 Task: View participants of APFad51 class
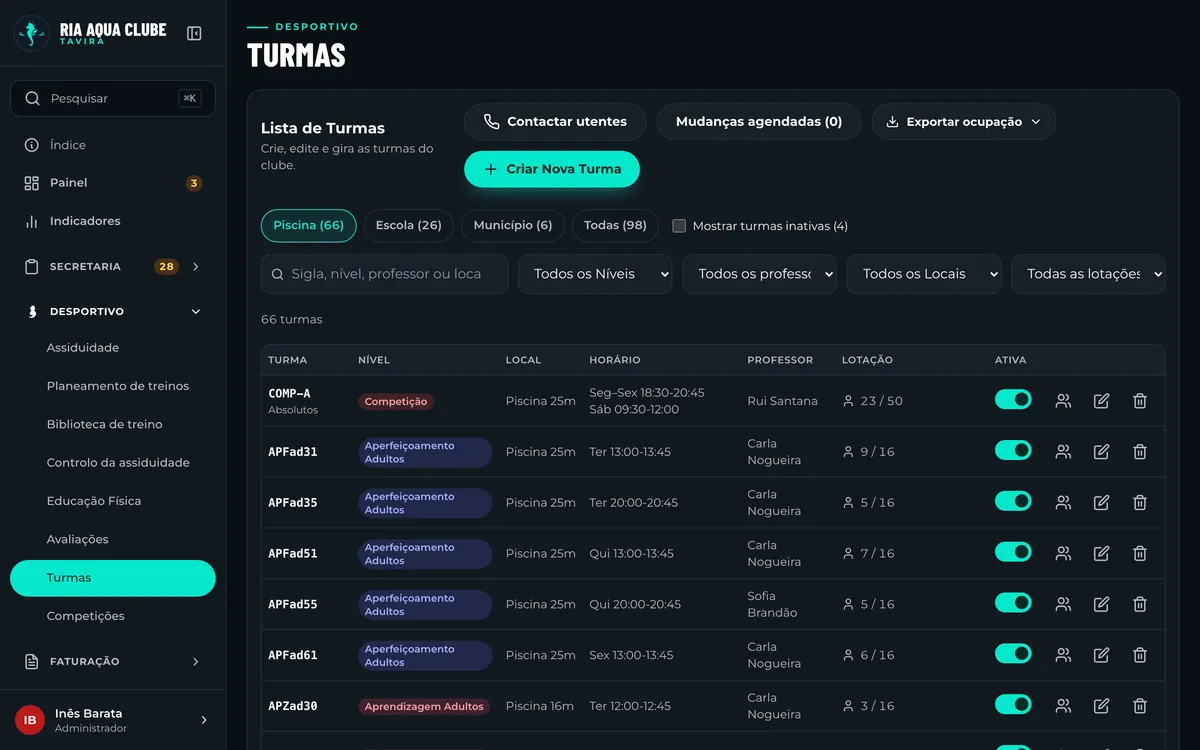pos(1063,553)
